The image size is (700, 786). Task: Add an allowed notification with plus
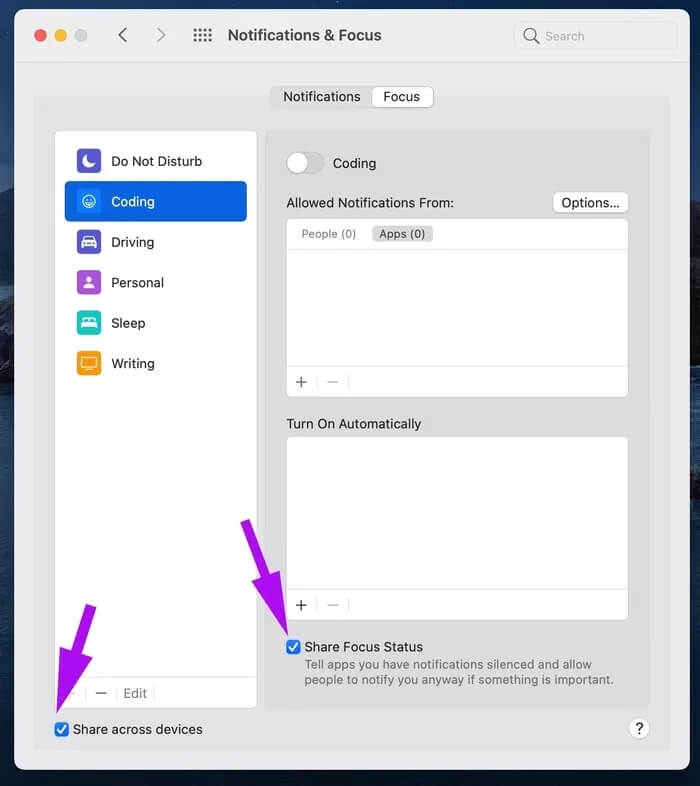pos(301,382)
